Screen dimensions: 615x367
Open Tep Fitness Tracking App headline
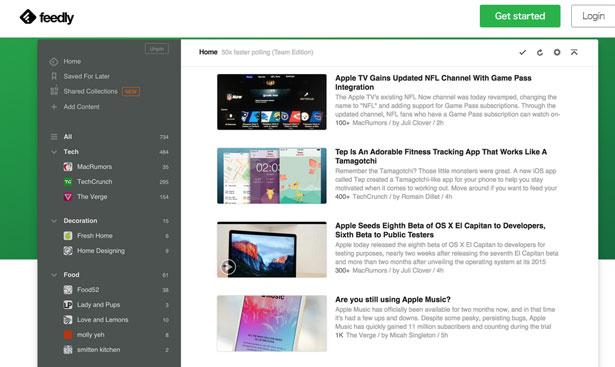coord(441,156)
